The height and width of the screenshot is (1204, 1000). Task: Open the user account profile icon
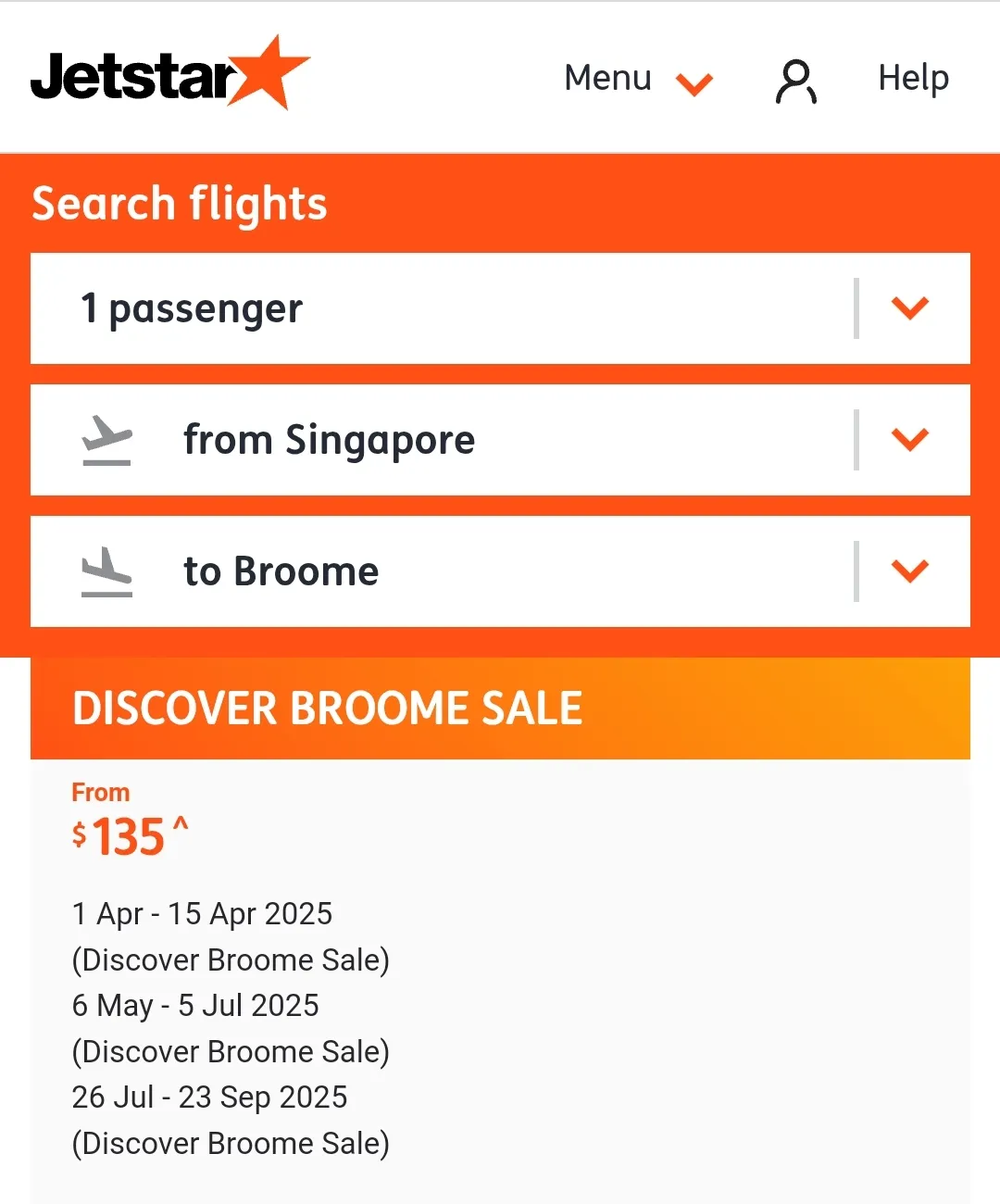pos(795,81)
